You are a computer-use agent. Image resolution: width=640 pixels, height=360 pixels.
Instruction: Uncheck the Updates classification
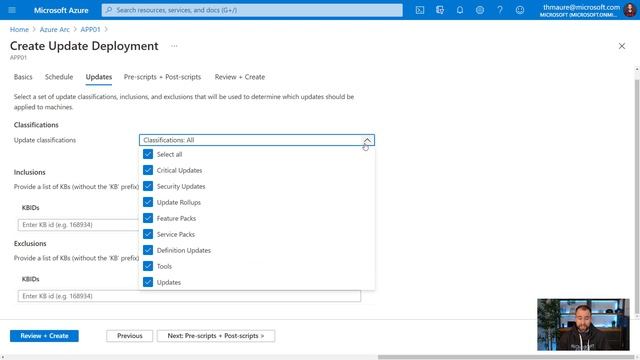[x=148, y=282]
